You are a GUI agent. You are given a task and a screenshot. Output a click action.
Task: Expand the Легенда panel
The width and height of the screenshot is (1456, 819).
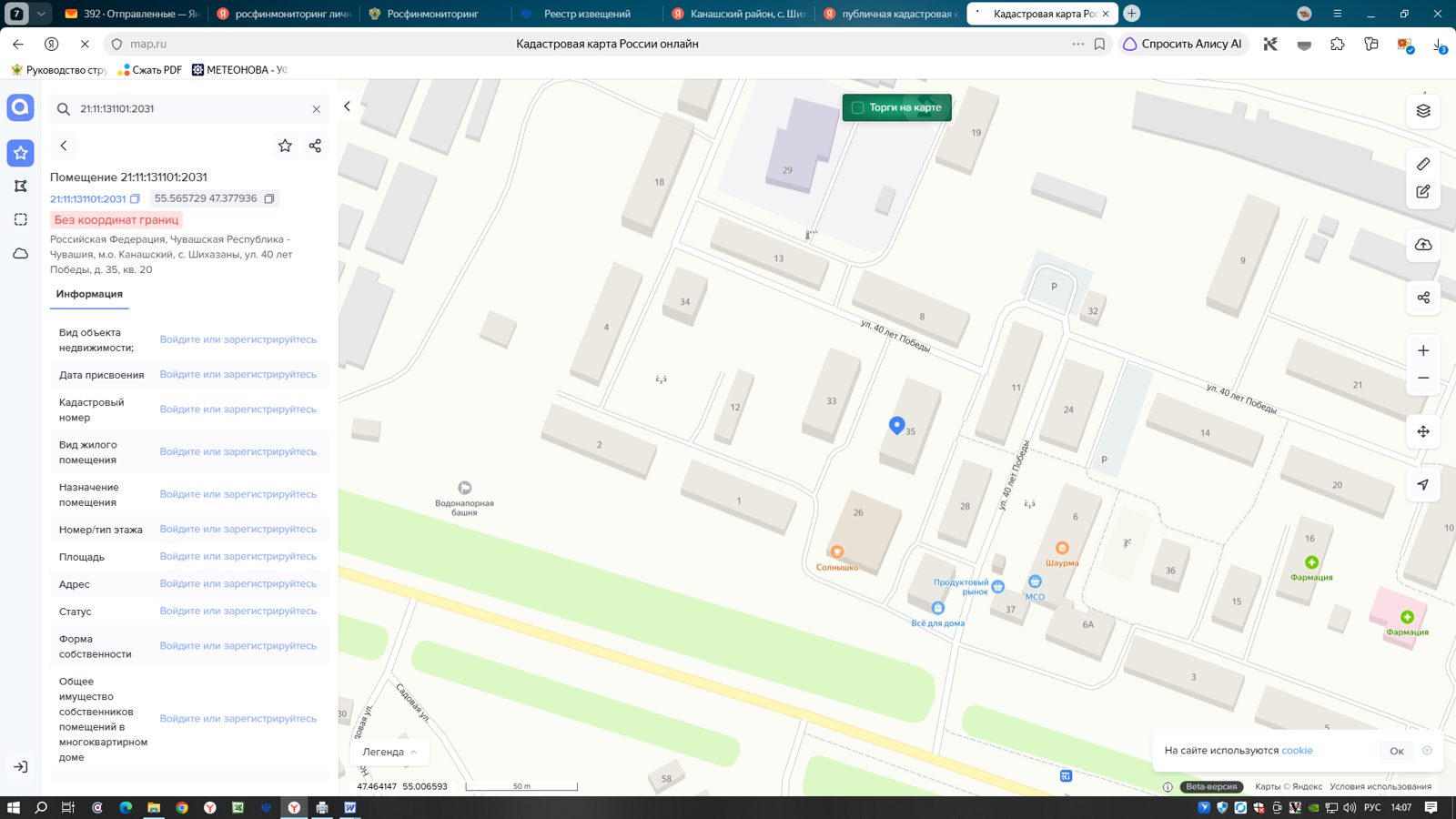pos(389,752)
